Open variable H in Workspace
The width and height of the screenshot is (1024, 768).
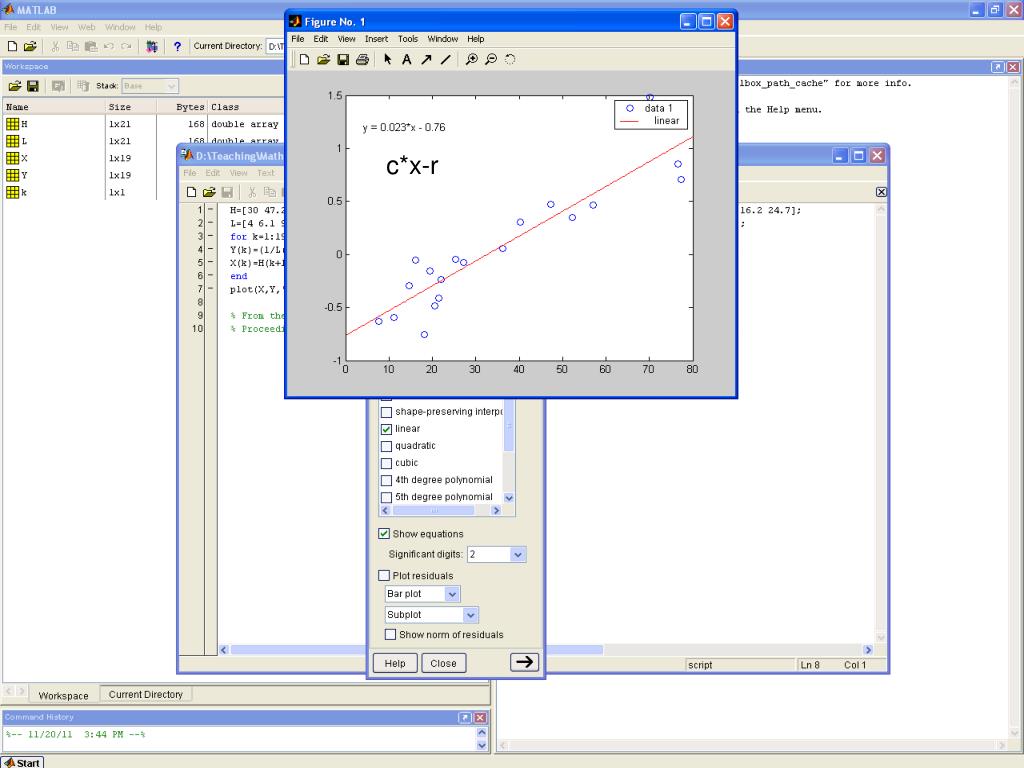point(12,124)
